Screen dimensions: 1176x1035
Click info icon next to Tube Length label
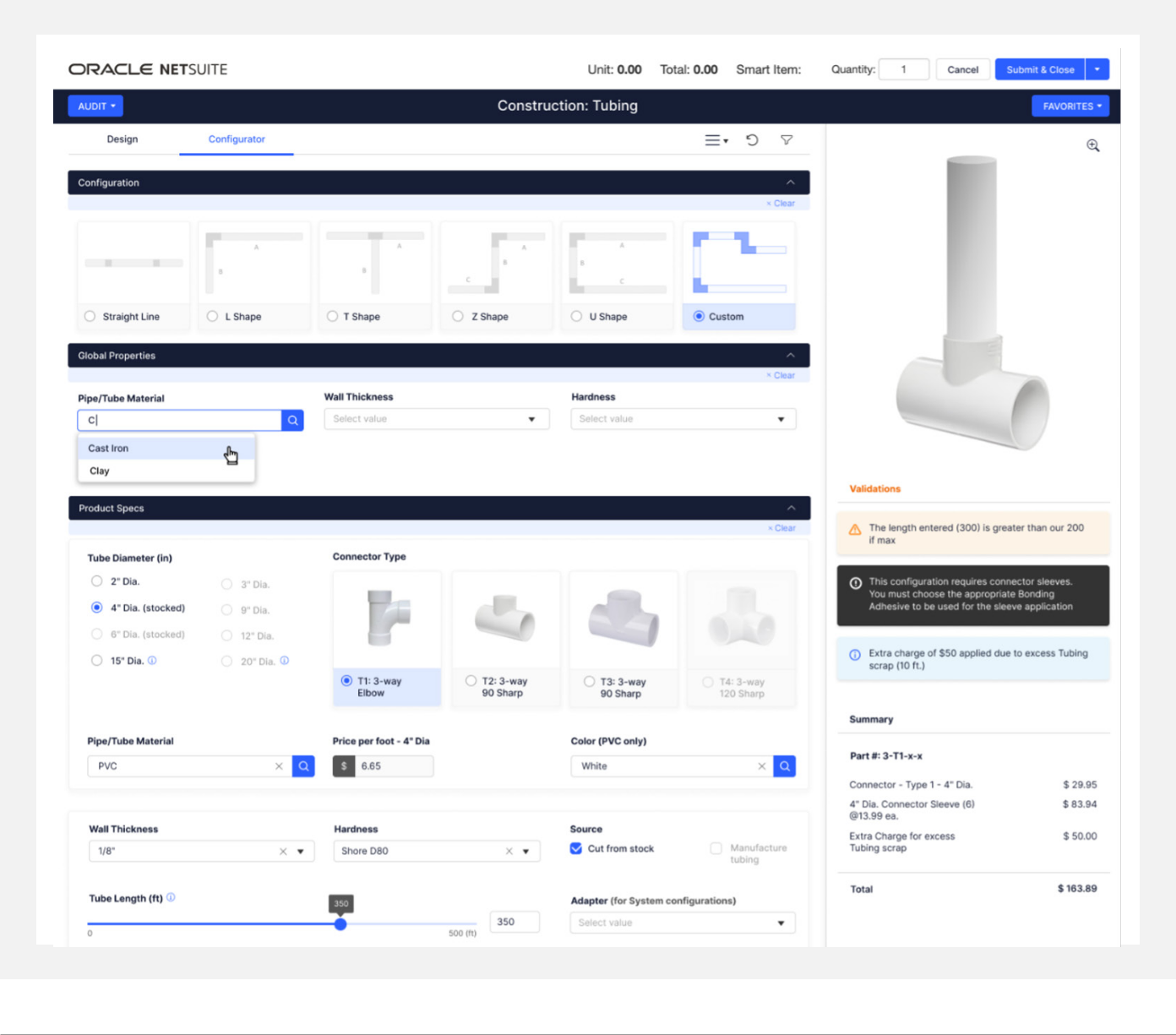pyautogui.click(x=171, y=897)
